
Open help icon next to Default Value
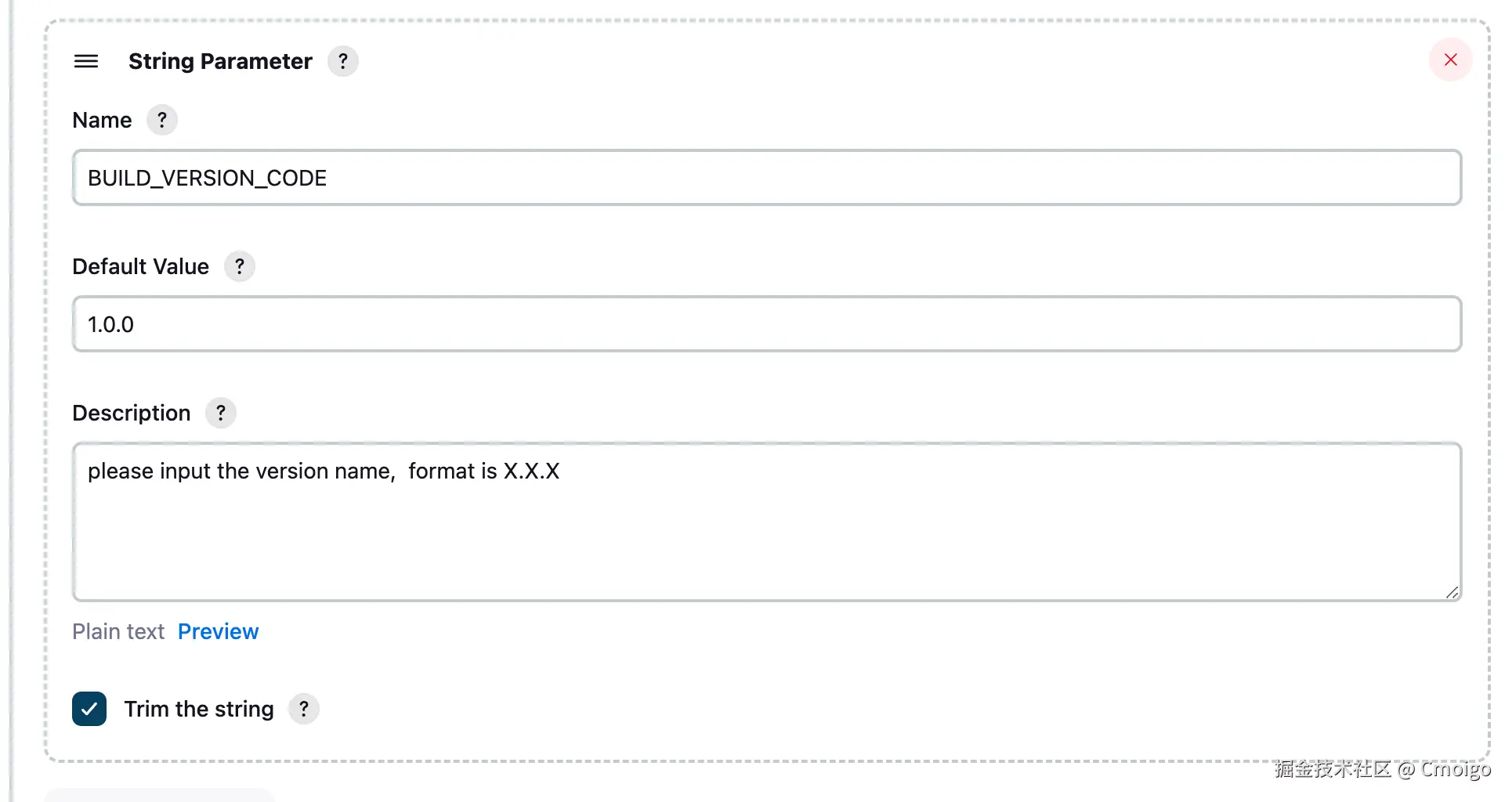[240, 266]
